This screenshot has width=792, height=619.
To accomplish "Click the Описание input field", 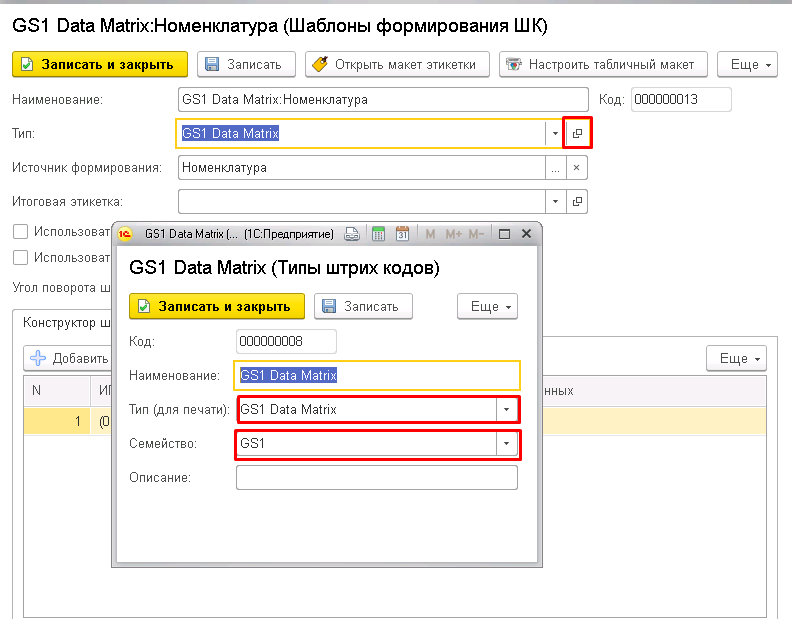I will (377, 478).
